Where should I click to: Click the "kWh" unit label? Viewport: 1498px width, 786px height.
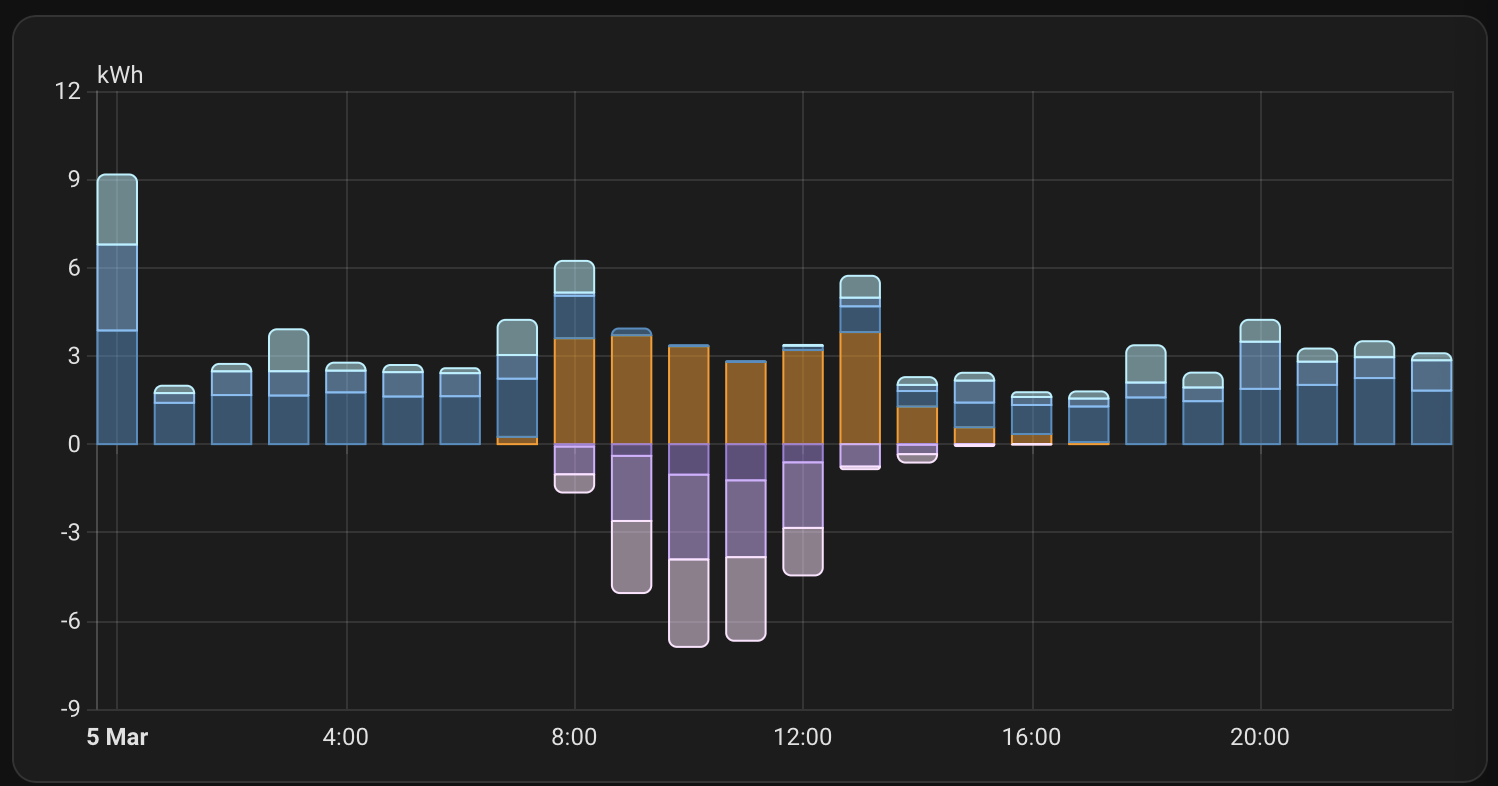pos(120,75)
